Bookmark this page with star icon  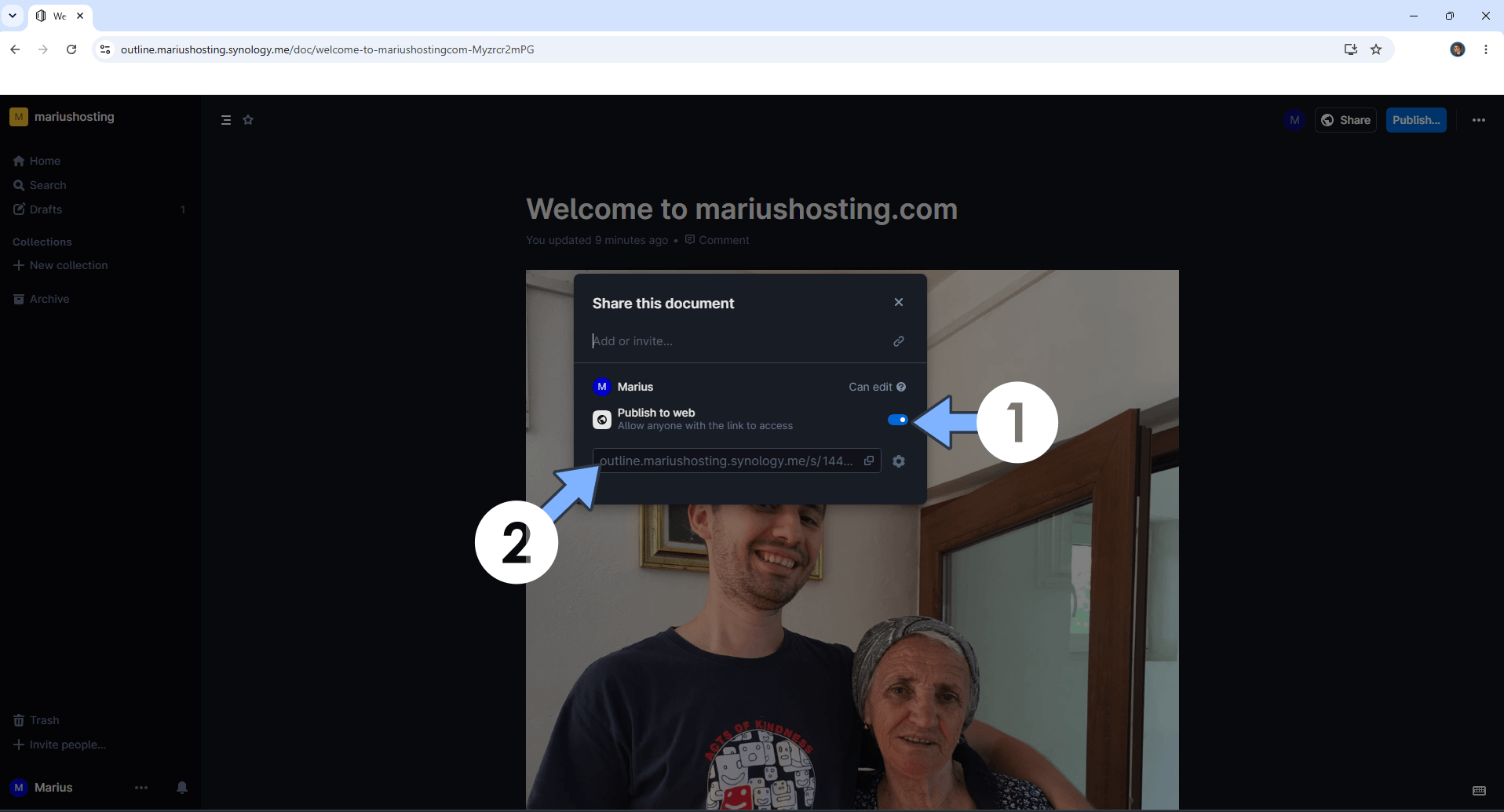[1376, 49]
